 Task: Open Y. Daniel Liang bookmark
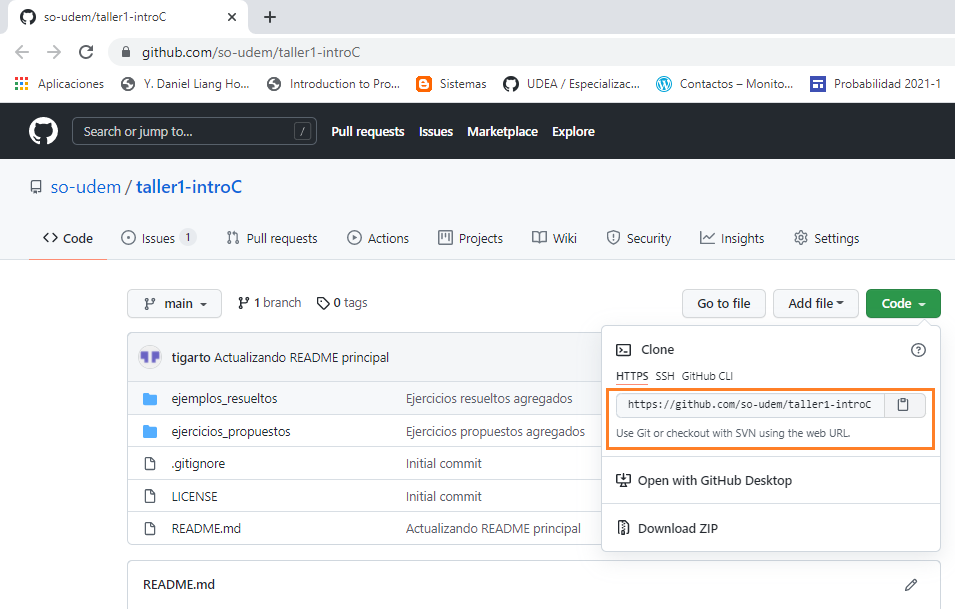click(x=185, y=83)
